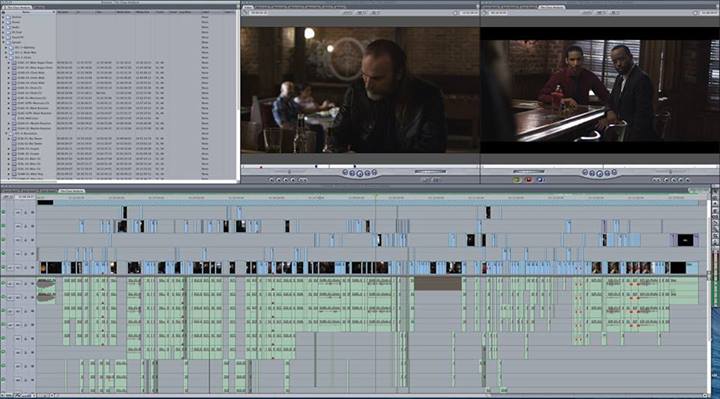Expand the fifth bin in the Browser list
This screenshot has width=720, height=399.
pyautogui.click(x=3, y=37)
